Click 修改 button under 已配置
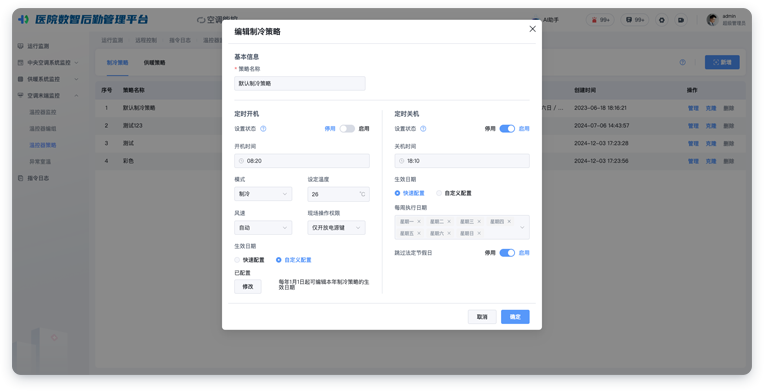The image size is (764, 391). coord(248,287)
